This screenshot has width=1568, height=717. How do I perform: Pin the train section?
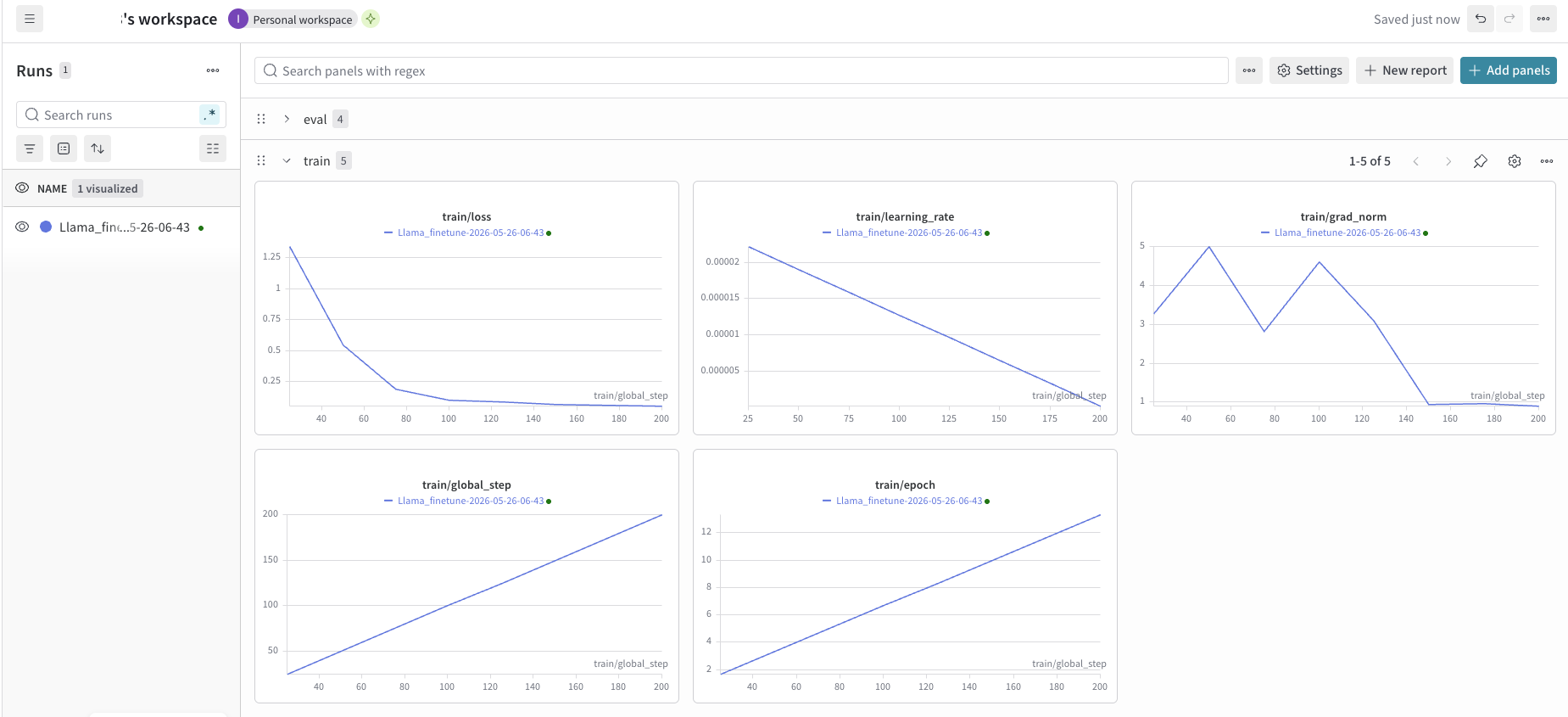tap(1481, 161)
